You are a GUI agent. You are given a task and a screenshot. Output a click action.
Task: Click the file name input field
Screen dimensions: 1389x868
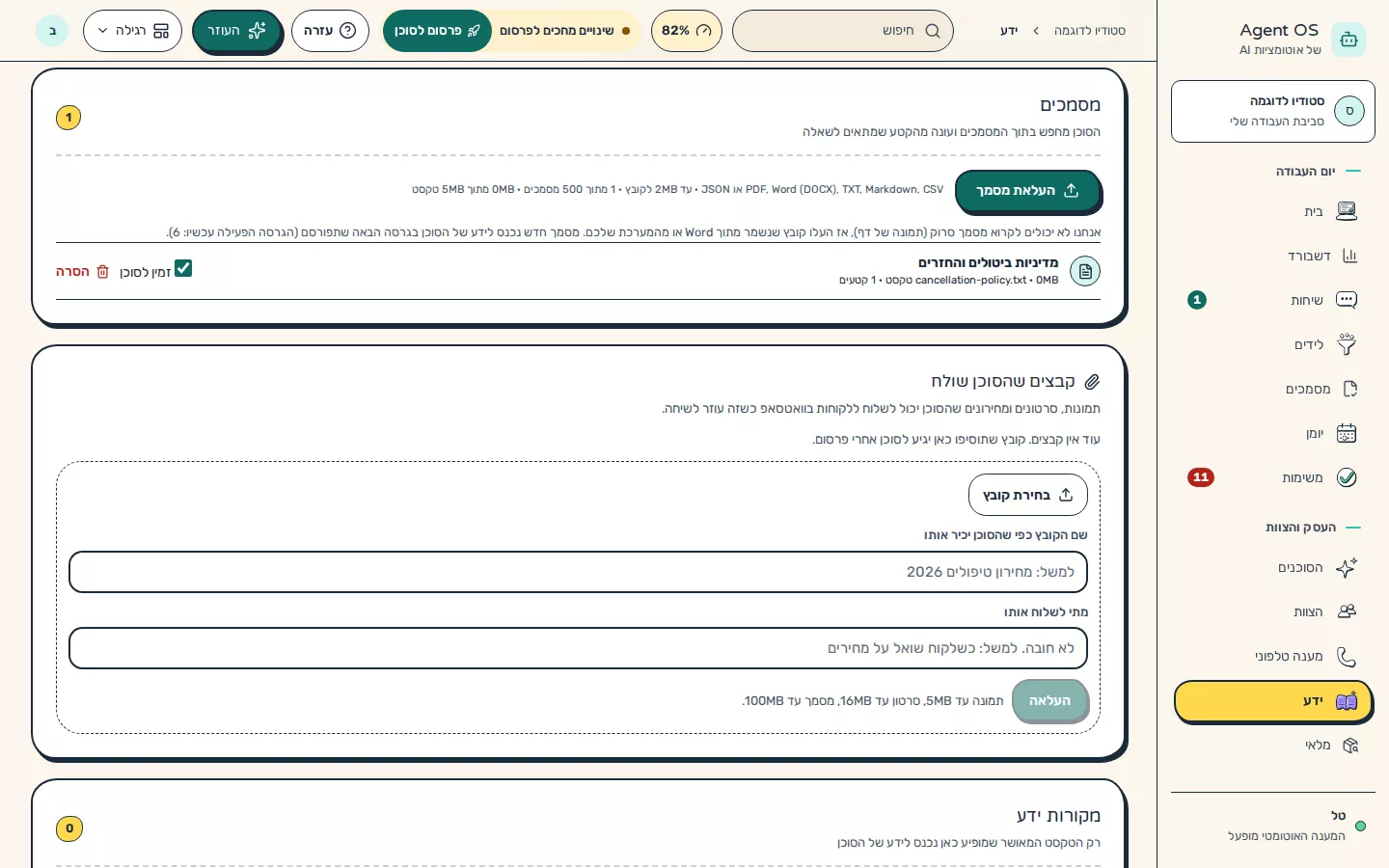tap(578, 572)
